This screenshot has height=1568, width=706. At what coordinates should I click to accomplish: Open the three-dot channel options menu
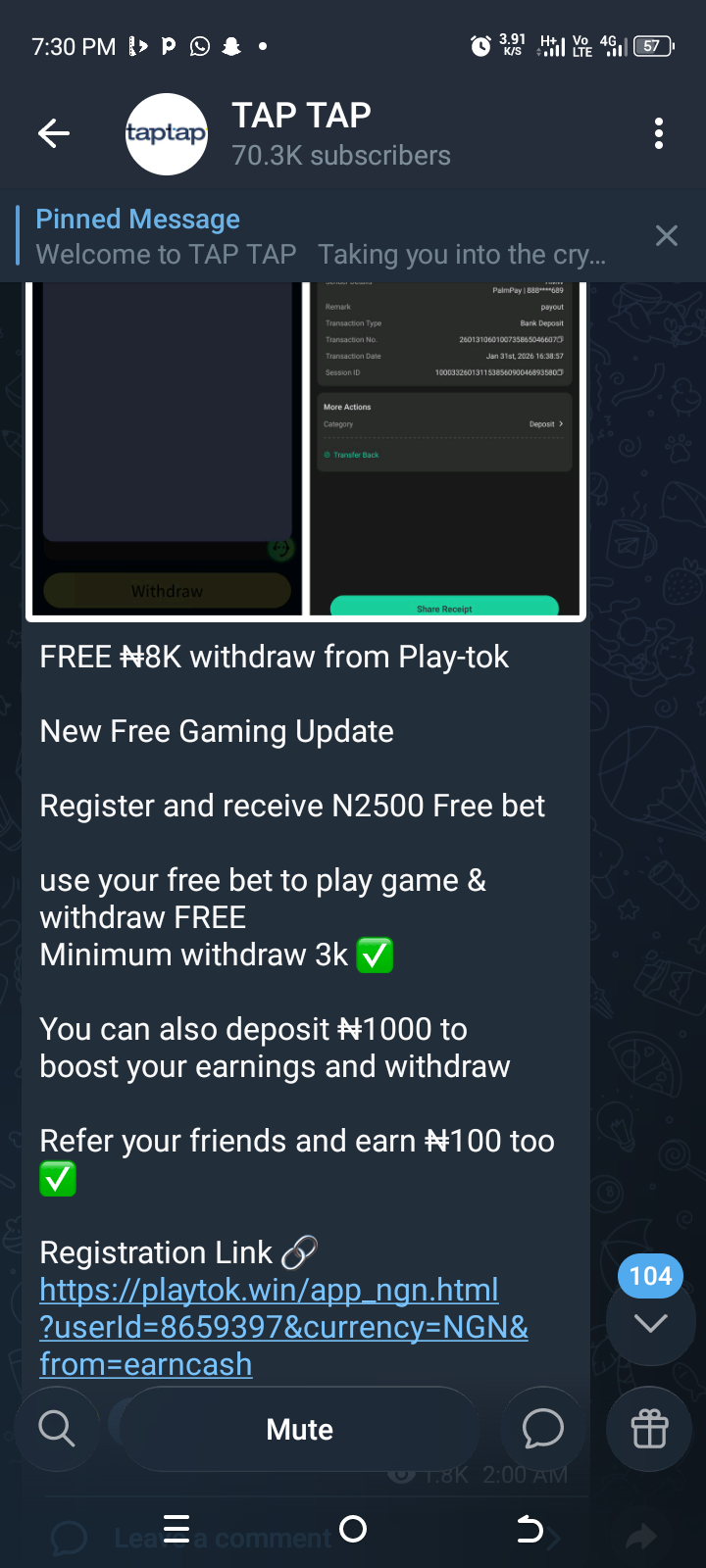point(659,133)
